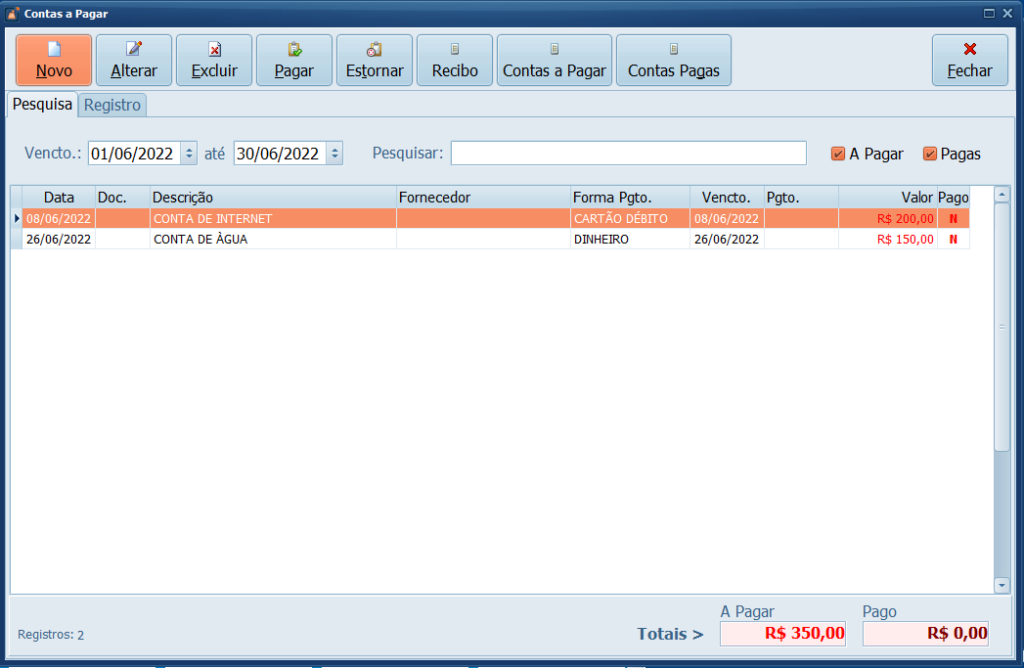Viewport: 1024px width, 668px height.
Task: Sort by the Descrição column header
Action: point(272,198)
